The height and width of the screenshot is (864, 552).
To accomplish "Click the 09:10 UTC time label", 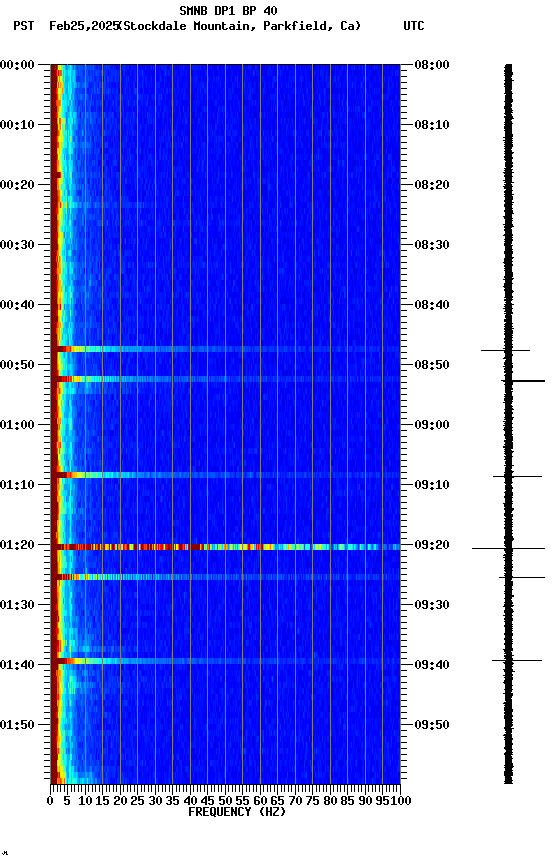I will click(432, 485).
